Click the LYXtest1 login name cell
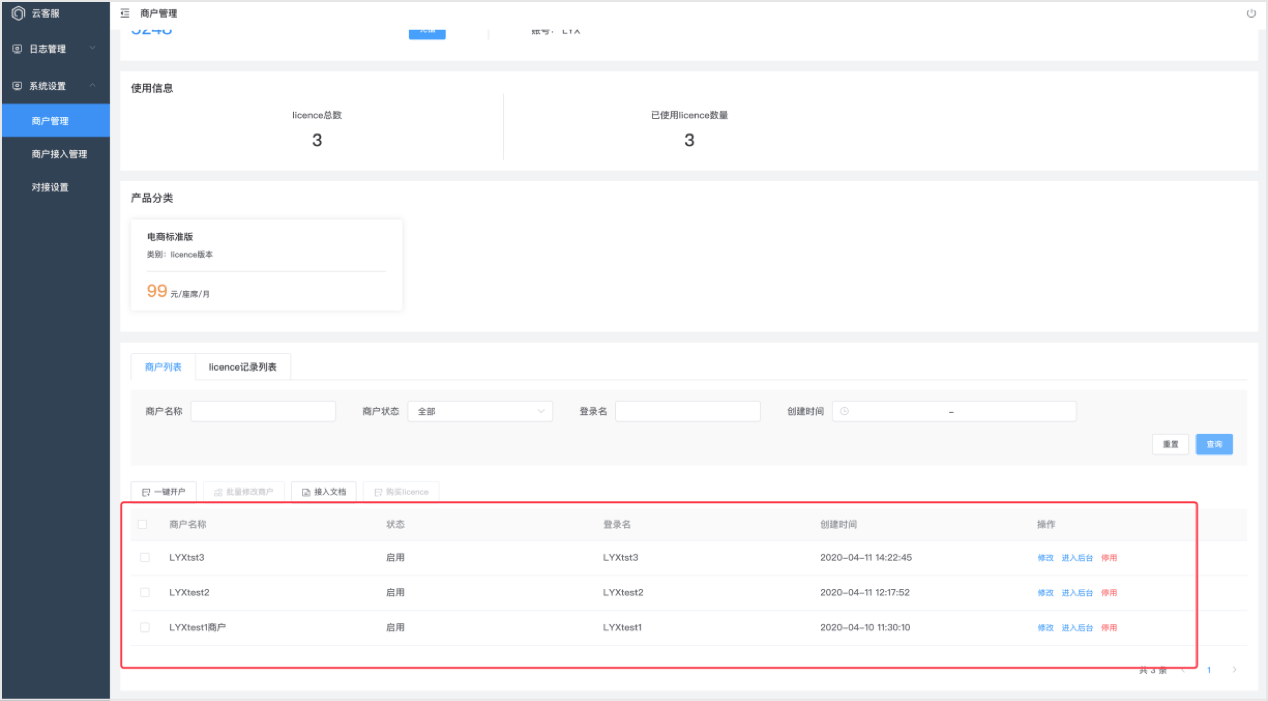This screenshot has height=701, width=1268. point(622,628)
